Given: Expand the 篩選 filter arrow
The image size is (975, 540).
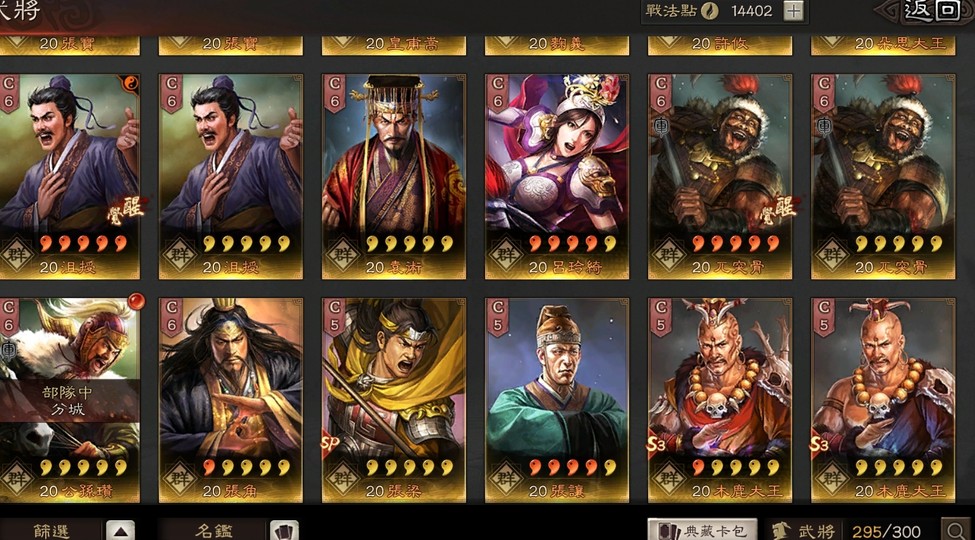Looking at the screenshot, I should pyautogui.click(x=120, y=531).
